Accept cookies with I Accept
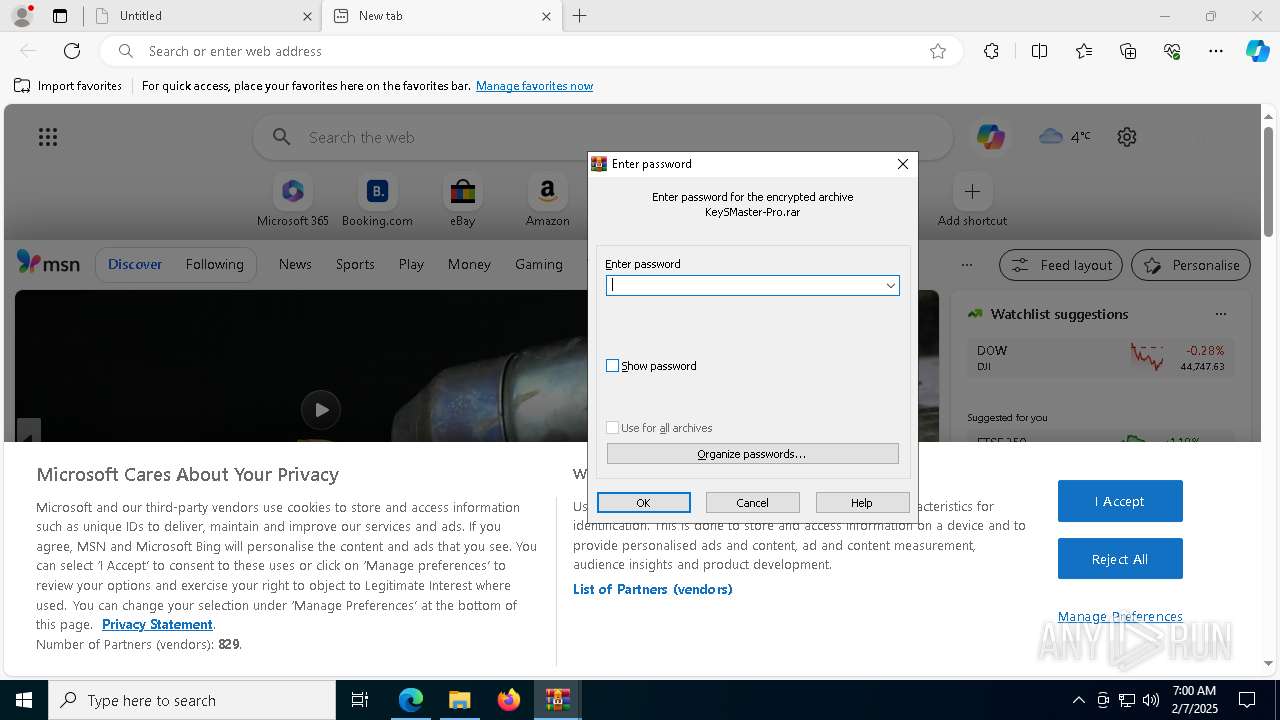The image size is (1280, 720). pyautogui.click(x=1120, y=501)
